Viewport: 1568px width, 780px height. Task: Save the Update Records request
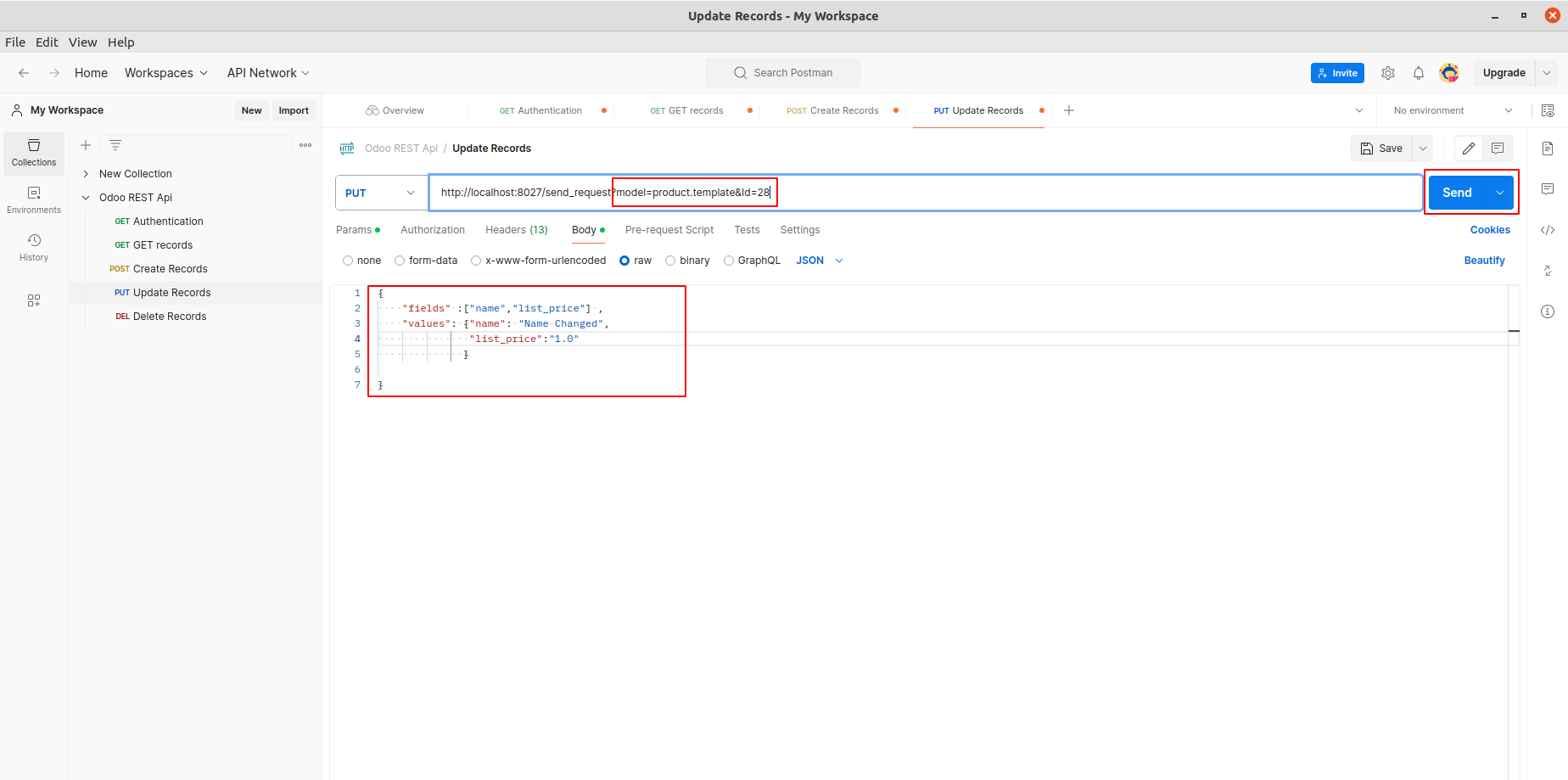click(x=1381, y=149)
